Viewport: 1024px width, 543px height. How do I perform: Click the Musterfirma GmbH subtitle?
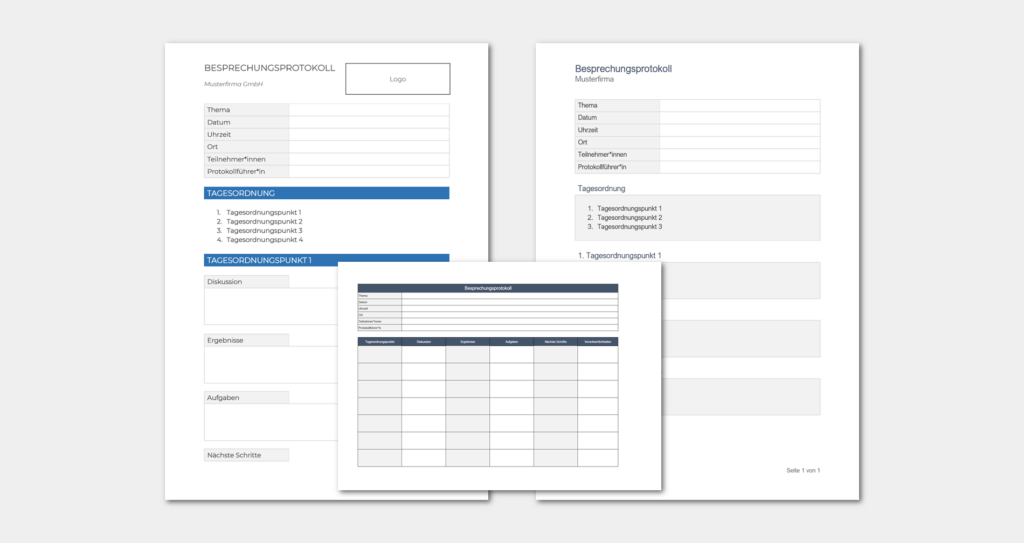233,84
